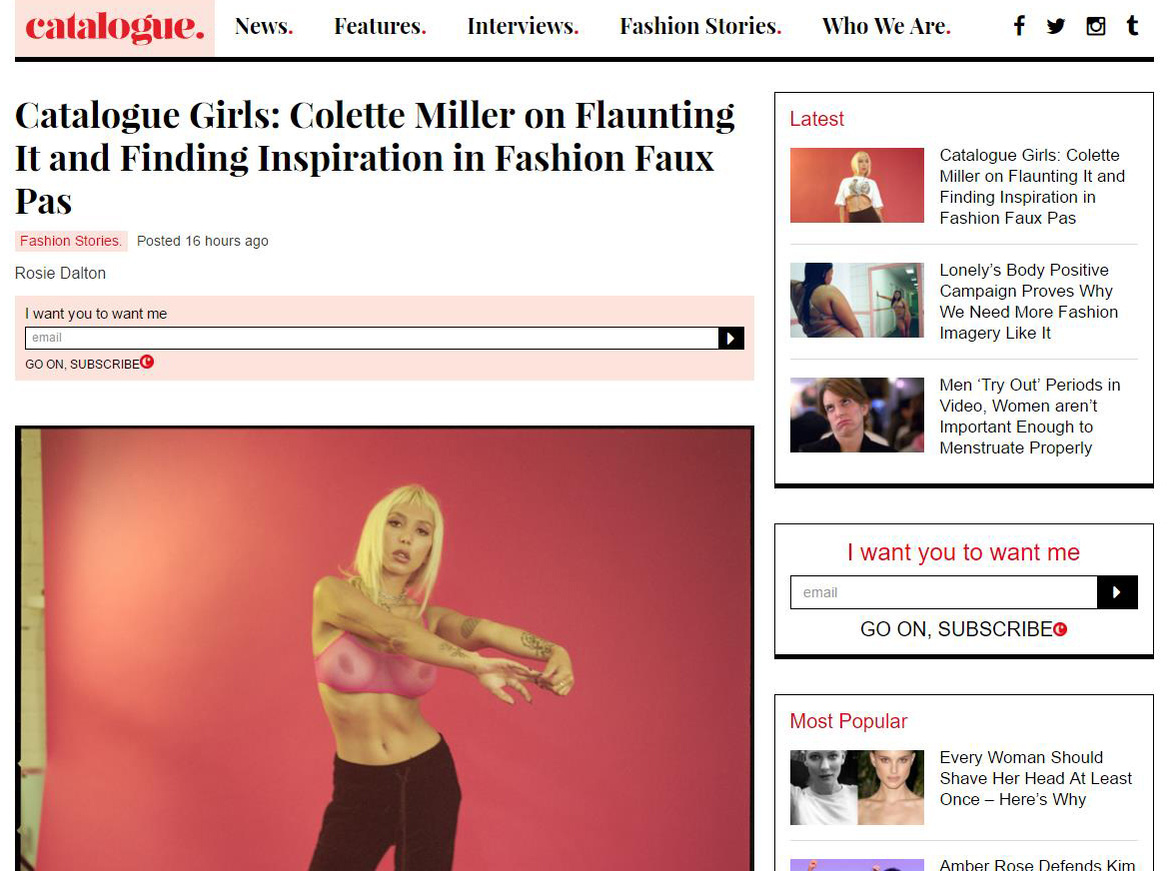
Task: Open the Features menu item
Action: pyautogui.click(x=380, y=26)
